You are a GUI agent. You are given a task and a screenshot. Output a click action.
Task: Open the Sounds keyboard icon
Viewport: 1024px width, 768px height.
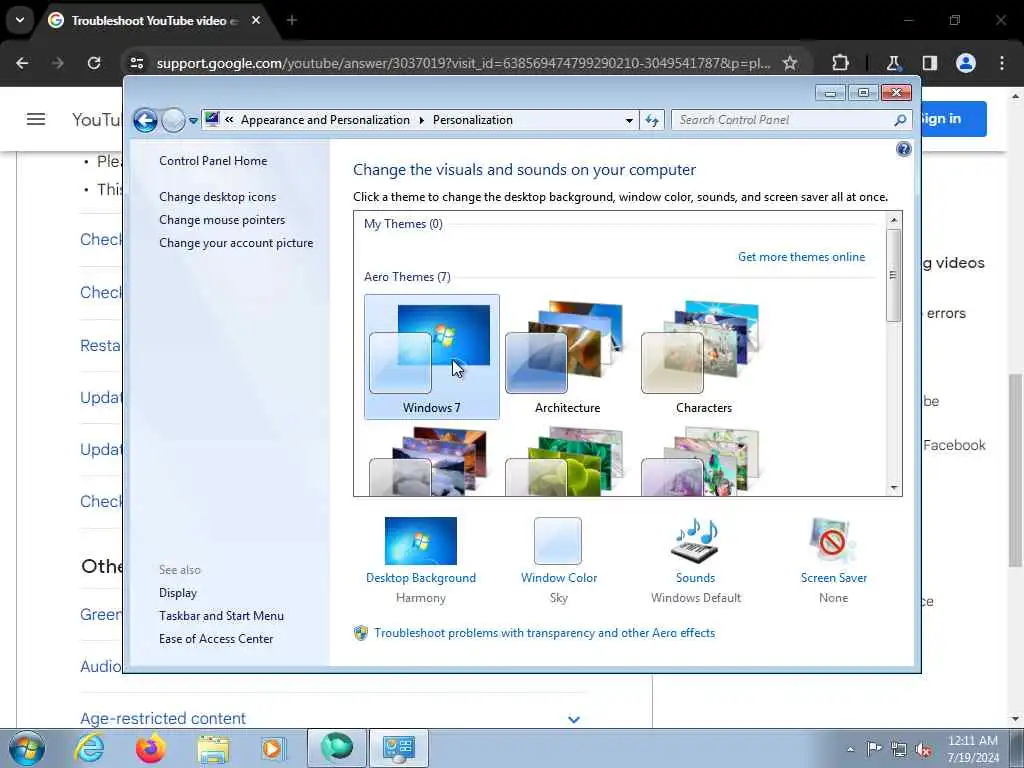[695, 541]
